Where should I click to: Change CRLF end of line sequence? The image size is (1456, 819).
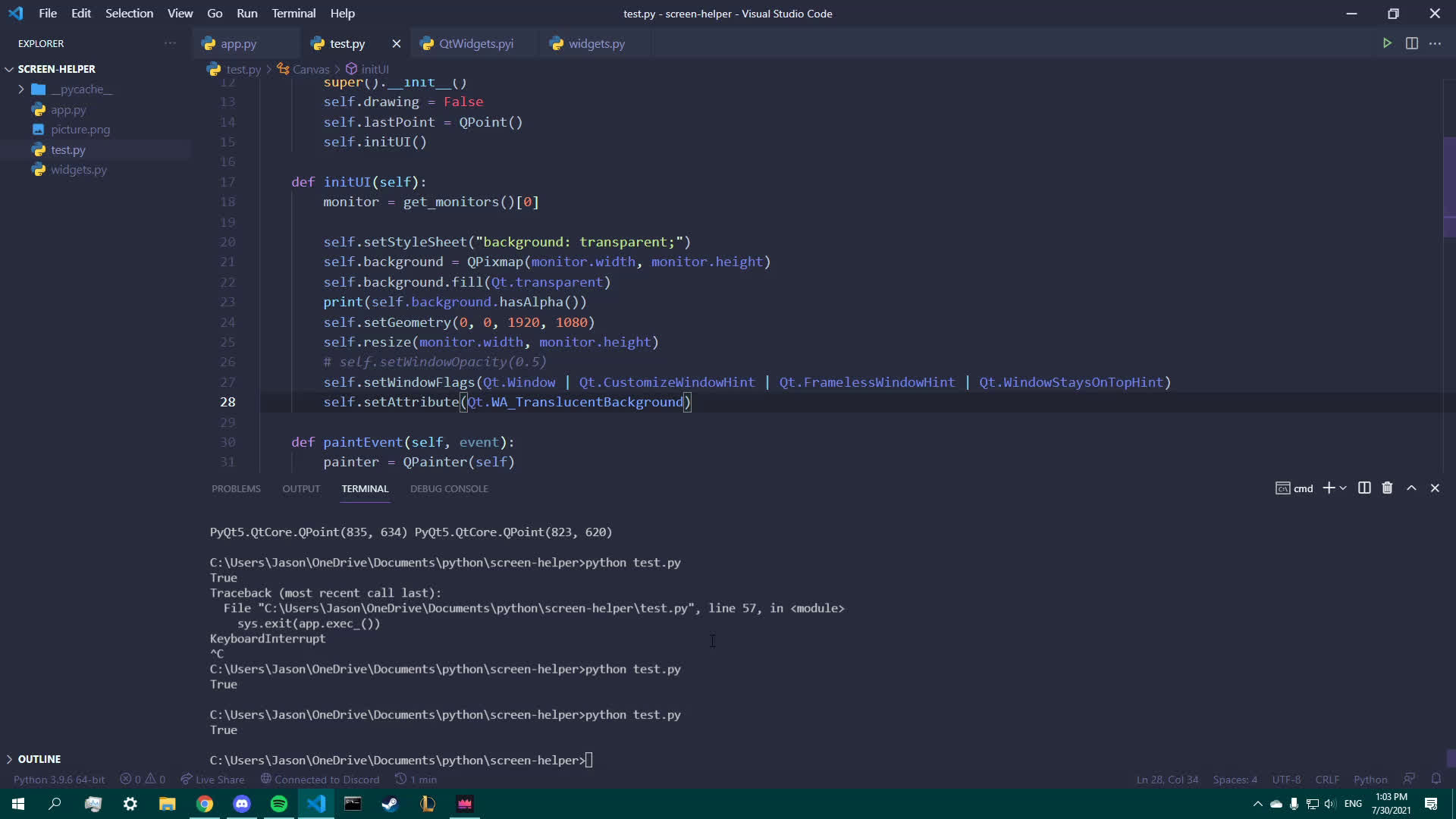click(1326, 780)
